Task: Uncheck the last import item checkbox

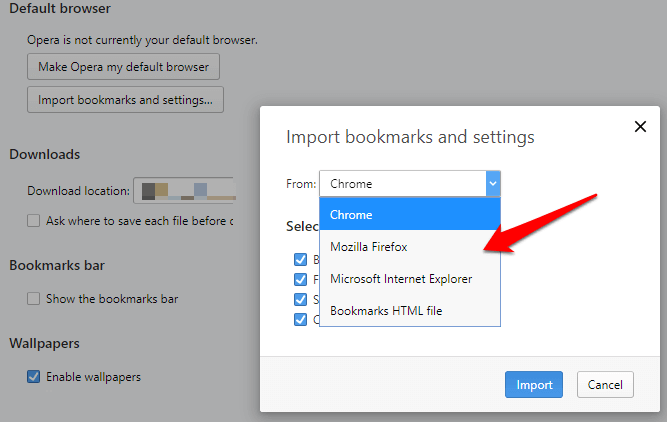Action: pyautogui.click(x=300, y=319)
